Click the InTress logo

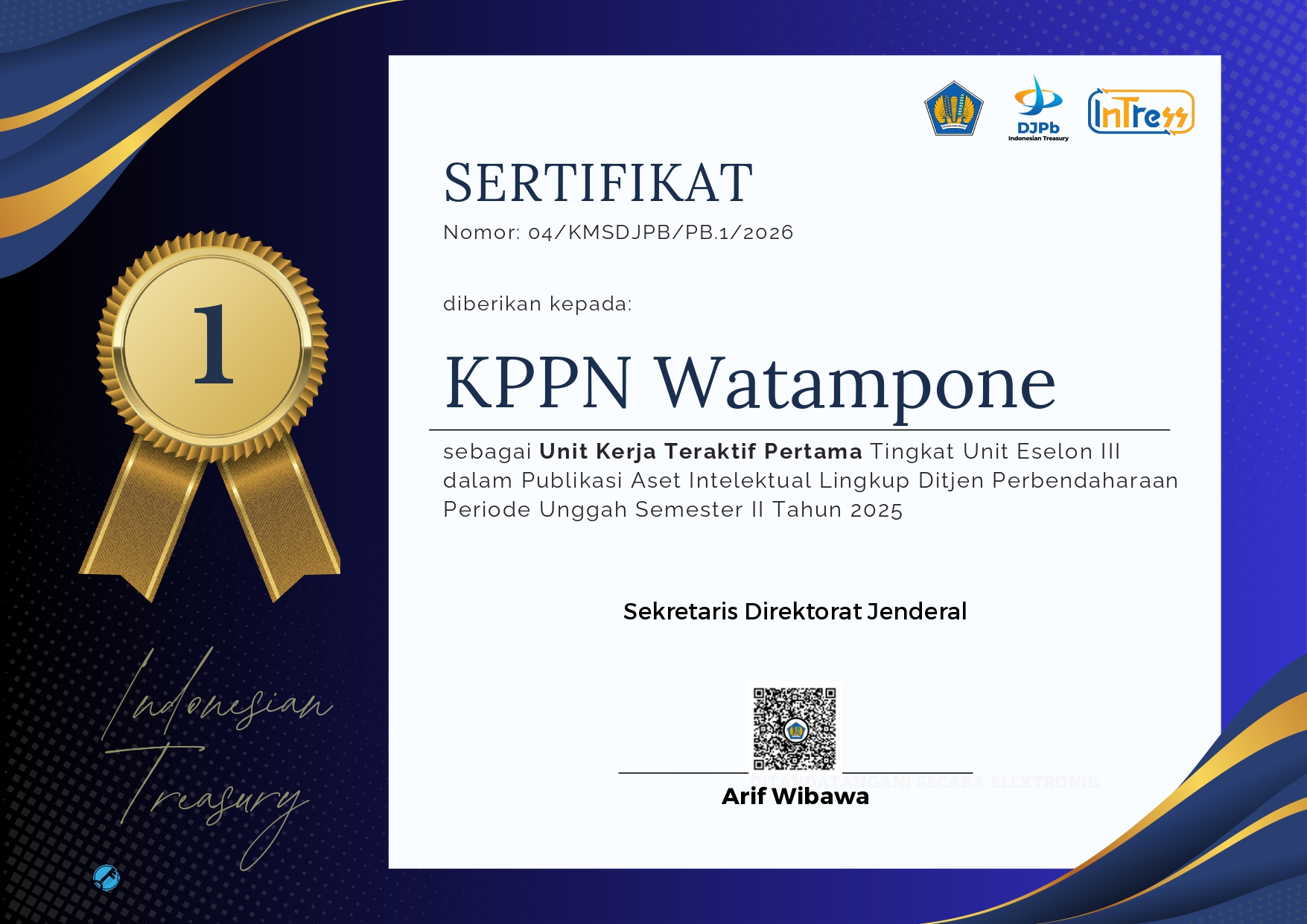pyautogui.click(x=1140, y=112)
